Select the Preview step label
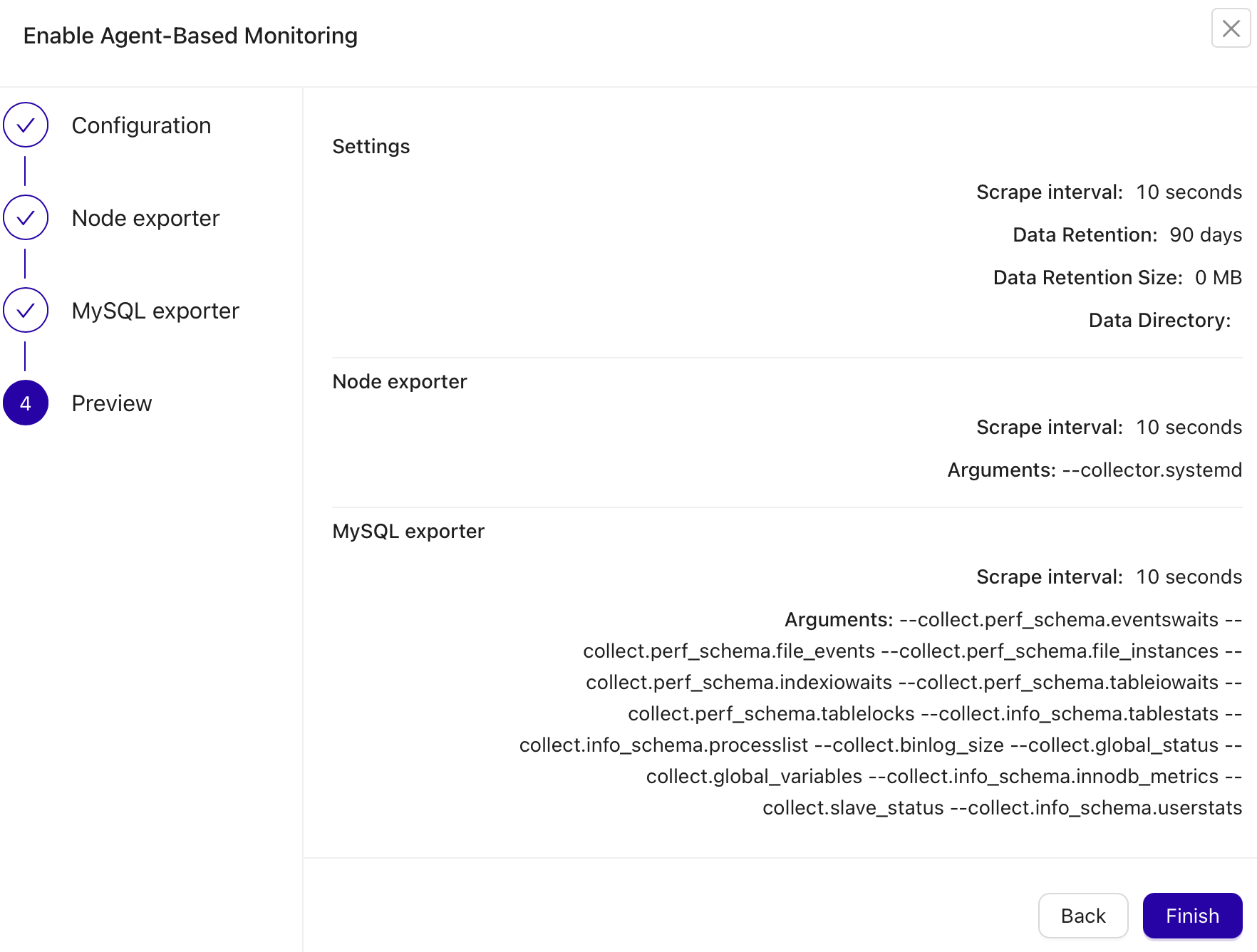 click(112, 403)
